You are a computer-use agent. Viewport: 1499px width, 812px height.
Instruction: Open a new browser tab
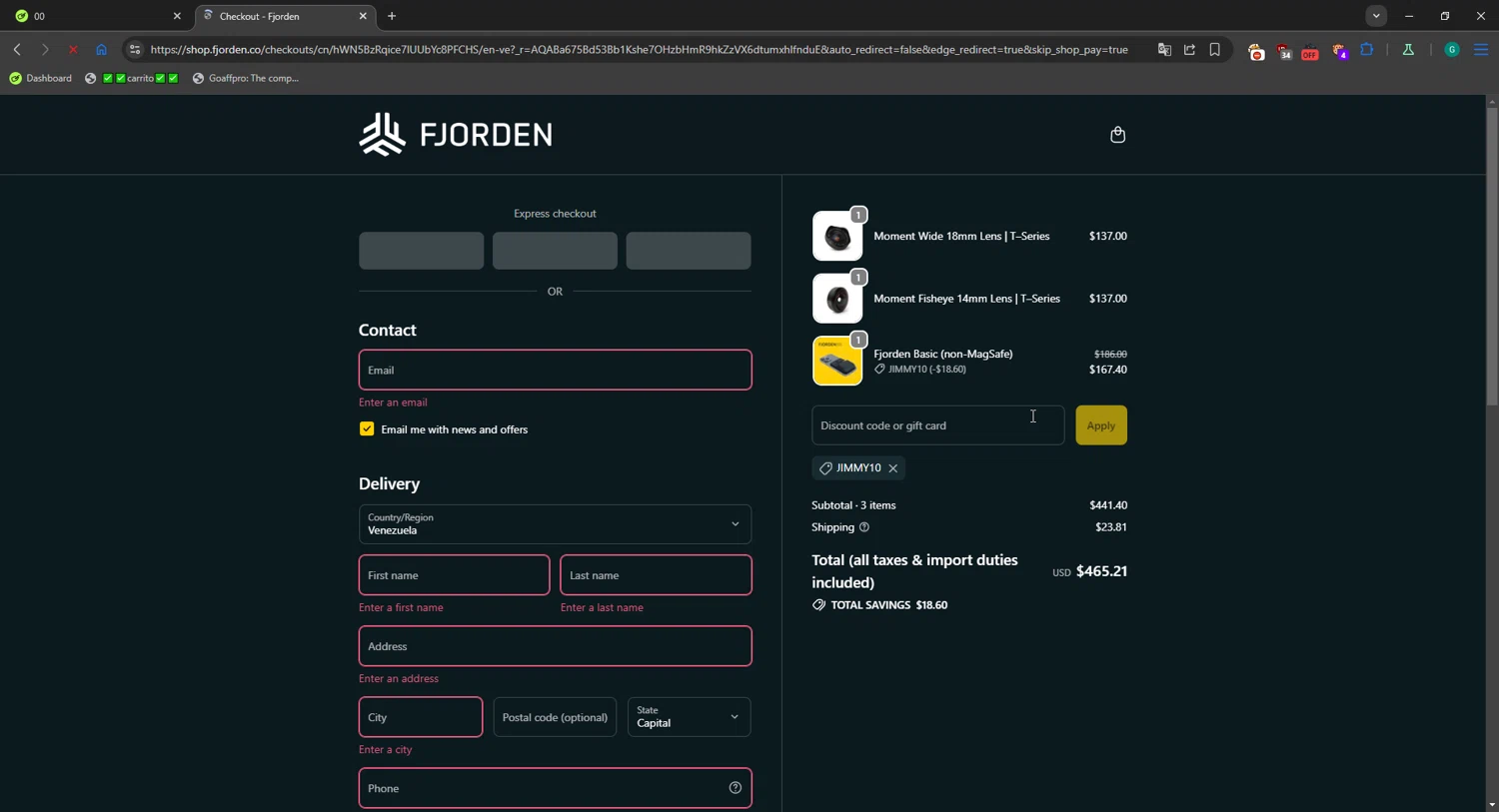point(392,16)
